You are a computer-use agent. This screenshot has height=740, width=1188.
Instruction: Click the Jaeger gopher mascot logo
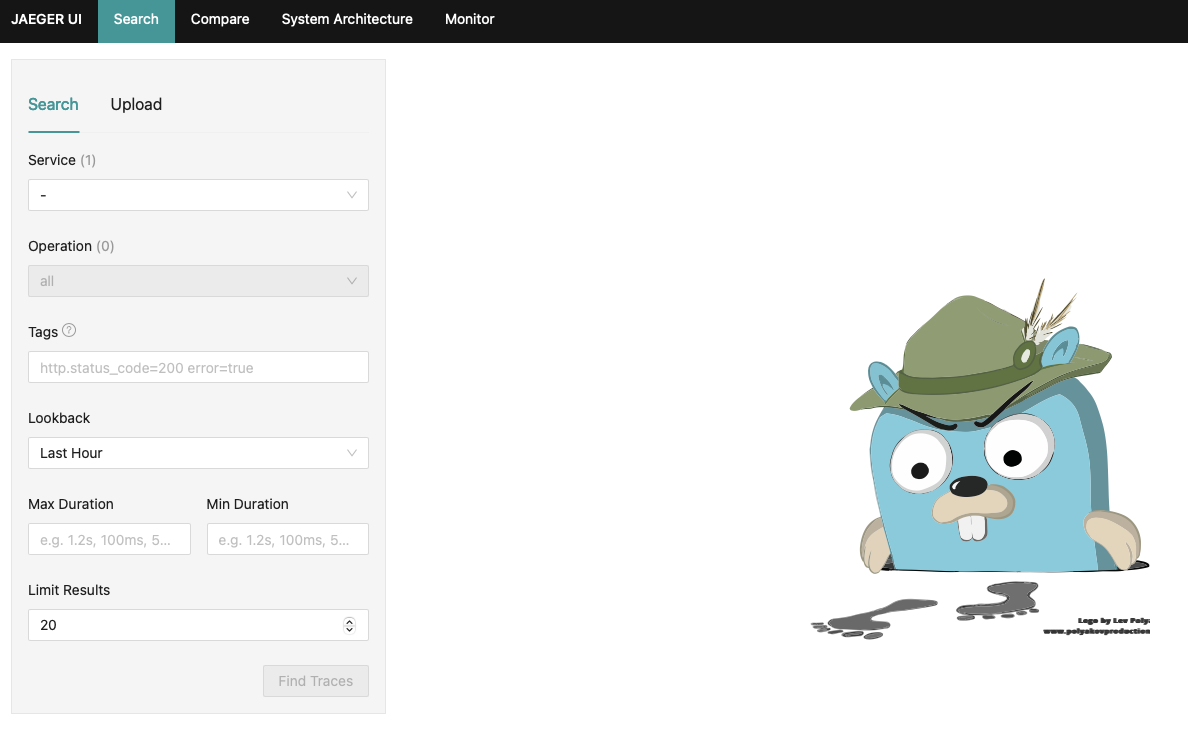(x=985, y=440)
